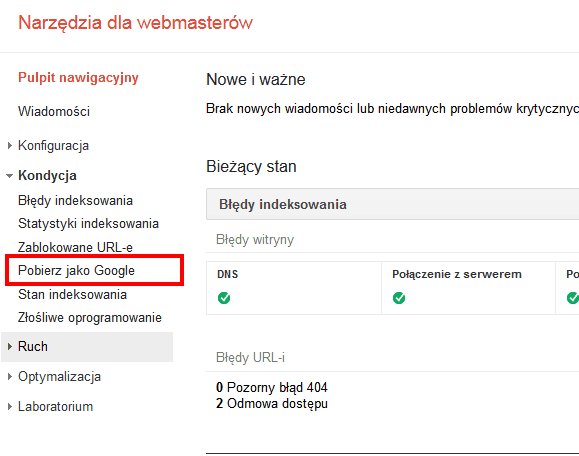The width and height of the screenshot is (579, 456).
Task: Click the Nowe i ważne heading
Action: 256,79
